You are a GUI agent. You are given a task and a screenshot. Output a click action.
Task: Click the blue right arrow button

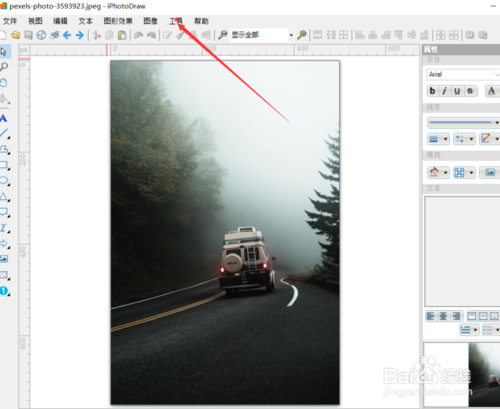pos(80,35)
